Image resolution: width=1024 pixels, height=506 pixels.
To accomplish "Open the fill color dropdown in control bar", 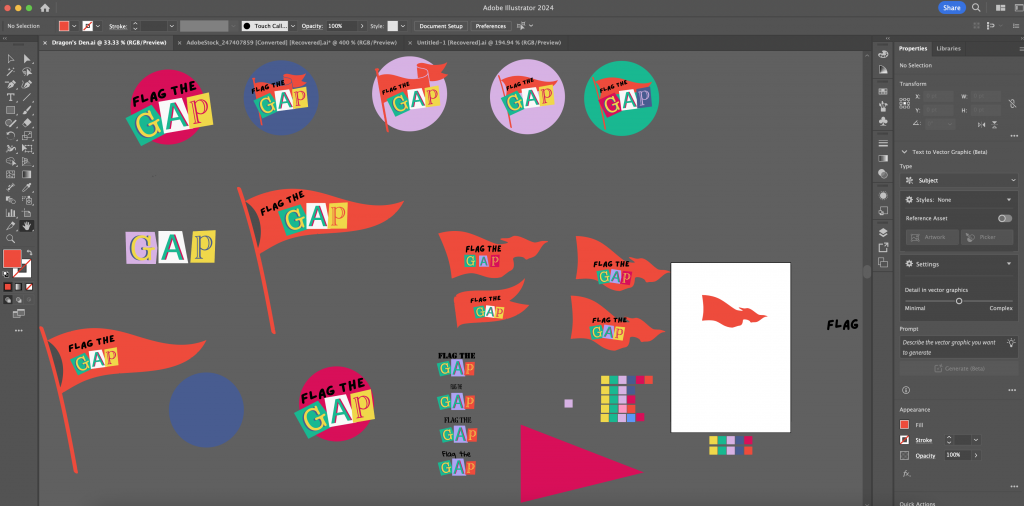I will pyautogui.click(x=74, y=26).
